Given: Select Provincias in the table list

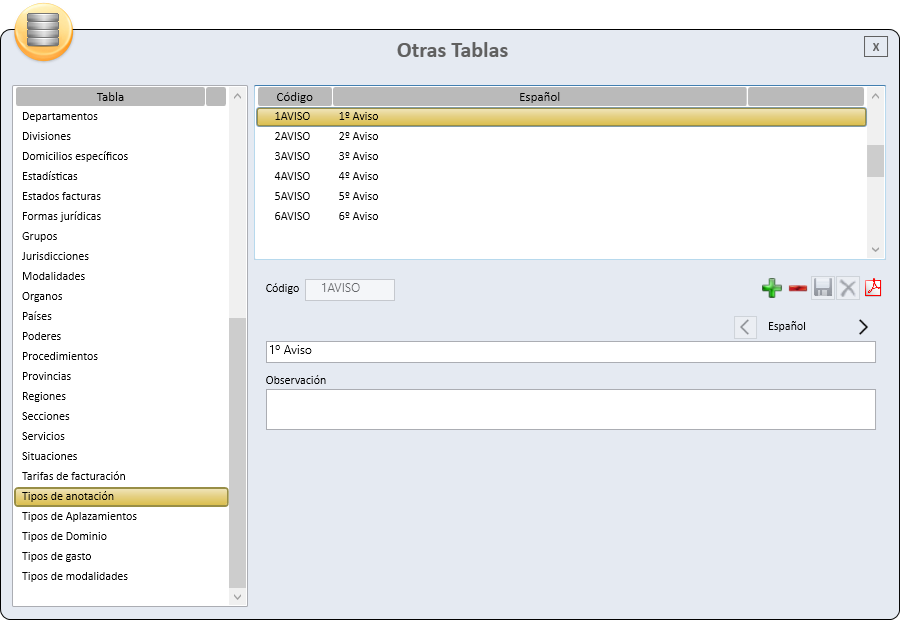Looking at the screenshot, I should (x=47, y=376).
